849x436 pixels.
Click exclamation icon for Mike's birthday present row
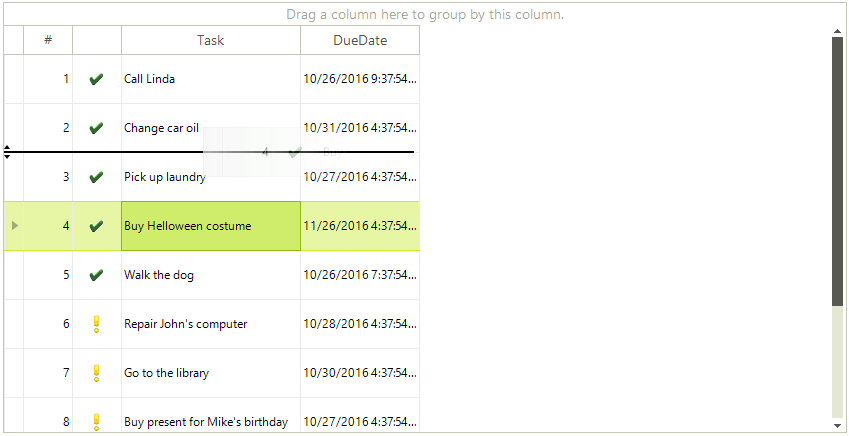click(x=96, y=422)
